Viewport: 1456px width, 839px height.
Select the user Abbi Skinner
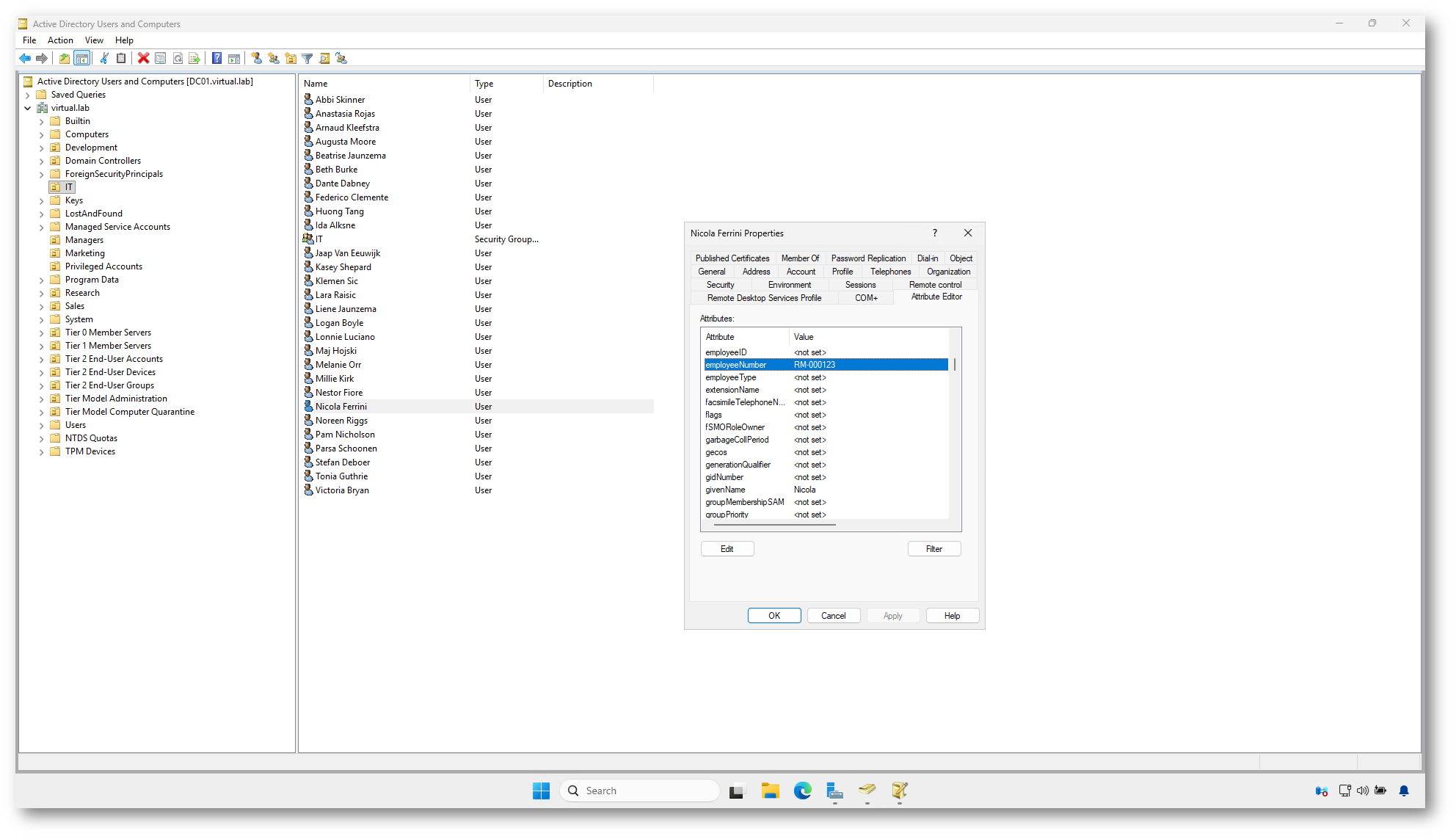pyautogui.click(x=340, y=100)
